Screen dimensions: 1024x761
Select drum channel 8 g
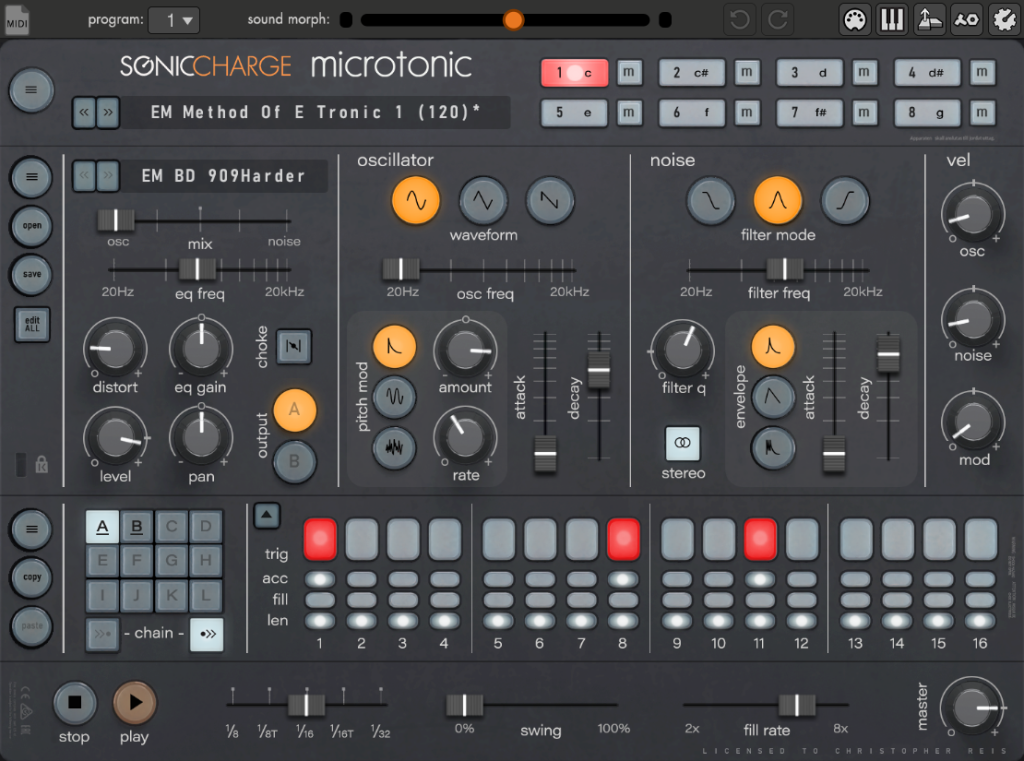click(x=927, y=112)
